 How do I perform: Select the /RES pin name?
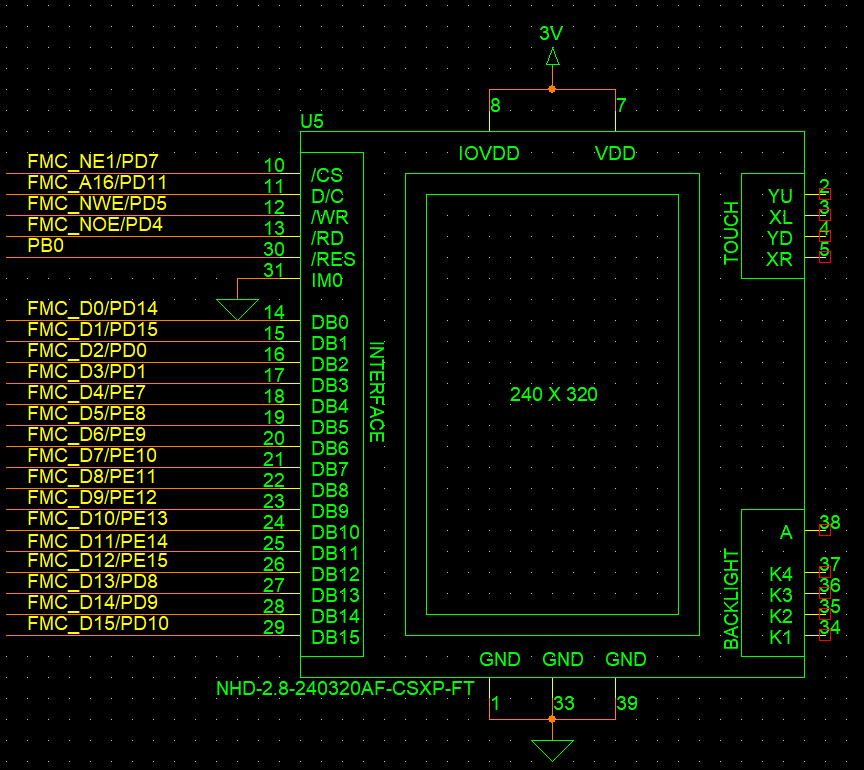(x=333, y=259)
